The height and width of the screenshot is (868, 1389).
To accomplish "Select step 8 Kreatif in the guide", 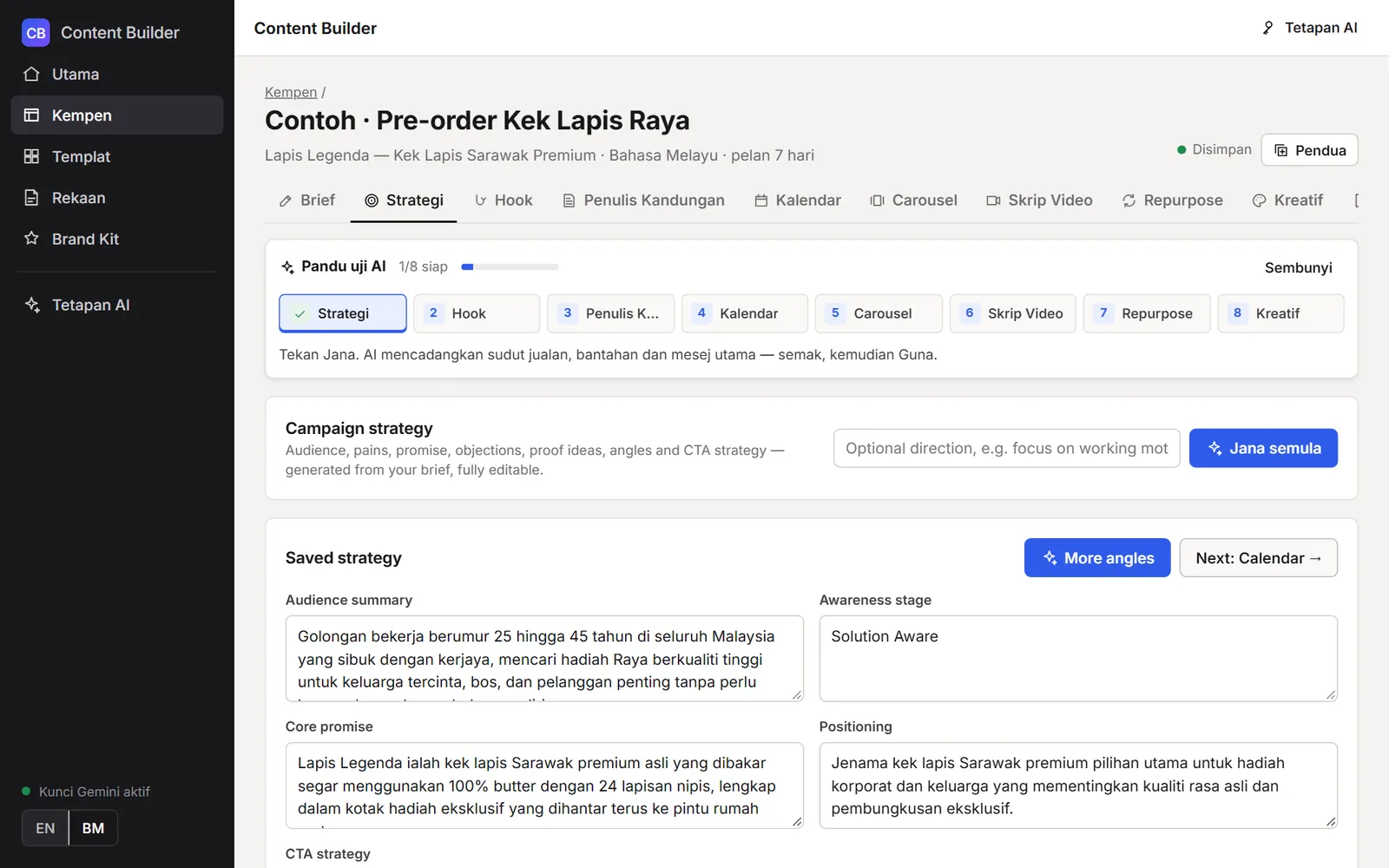I will pos(1280,313).
